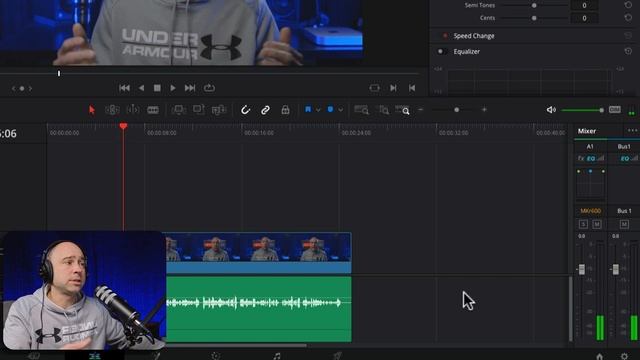The image size is (640, 360).
Task: Click the A1 pan control grid
Action: point(591,184)
